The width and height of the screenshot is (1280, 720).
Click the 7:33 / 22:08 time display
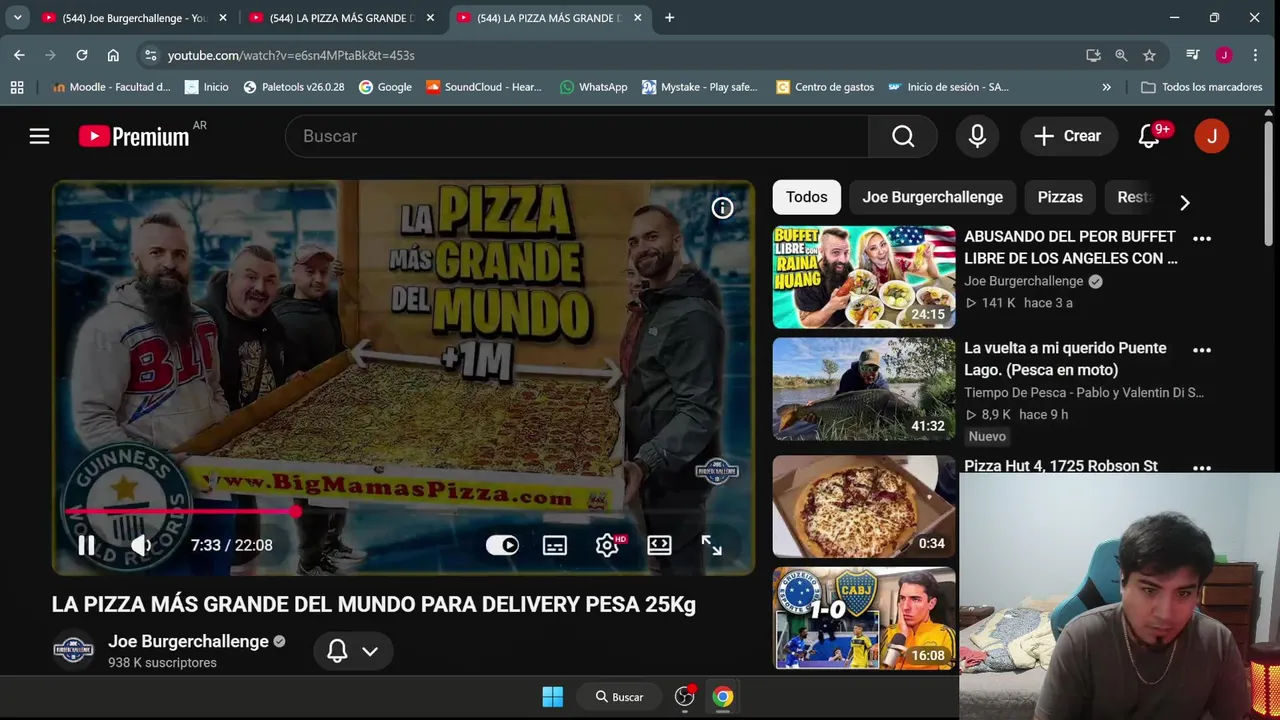click(231, 545)
